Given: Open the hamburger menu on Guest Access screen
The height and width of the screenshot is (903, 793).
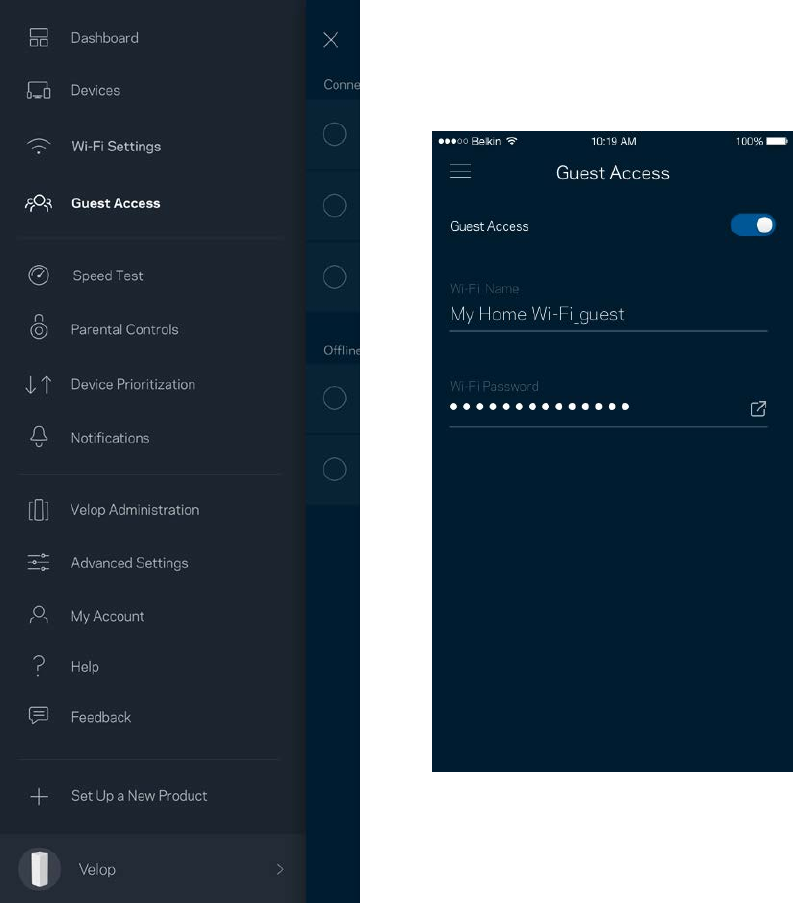Looking at the screenshot, I should 460,171.
